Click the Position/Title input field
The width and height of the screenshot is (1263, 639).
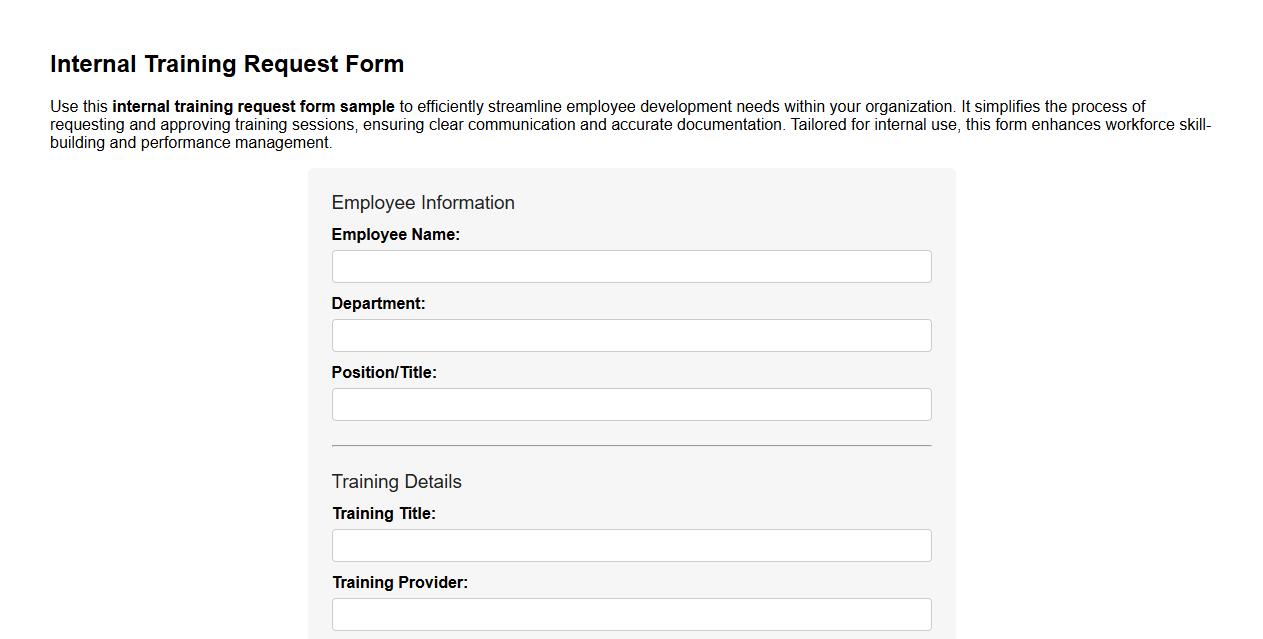631,404
